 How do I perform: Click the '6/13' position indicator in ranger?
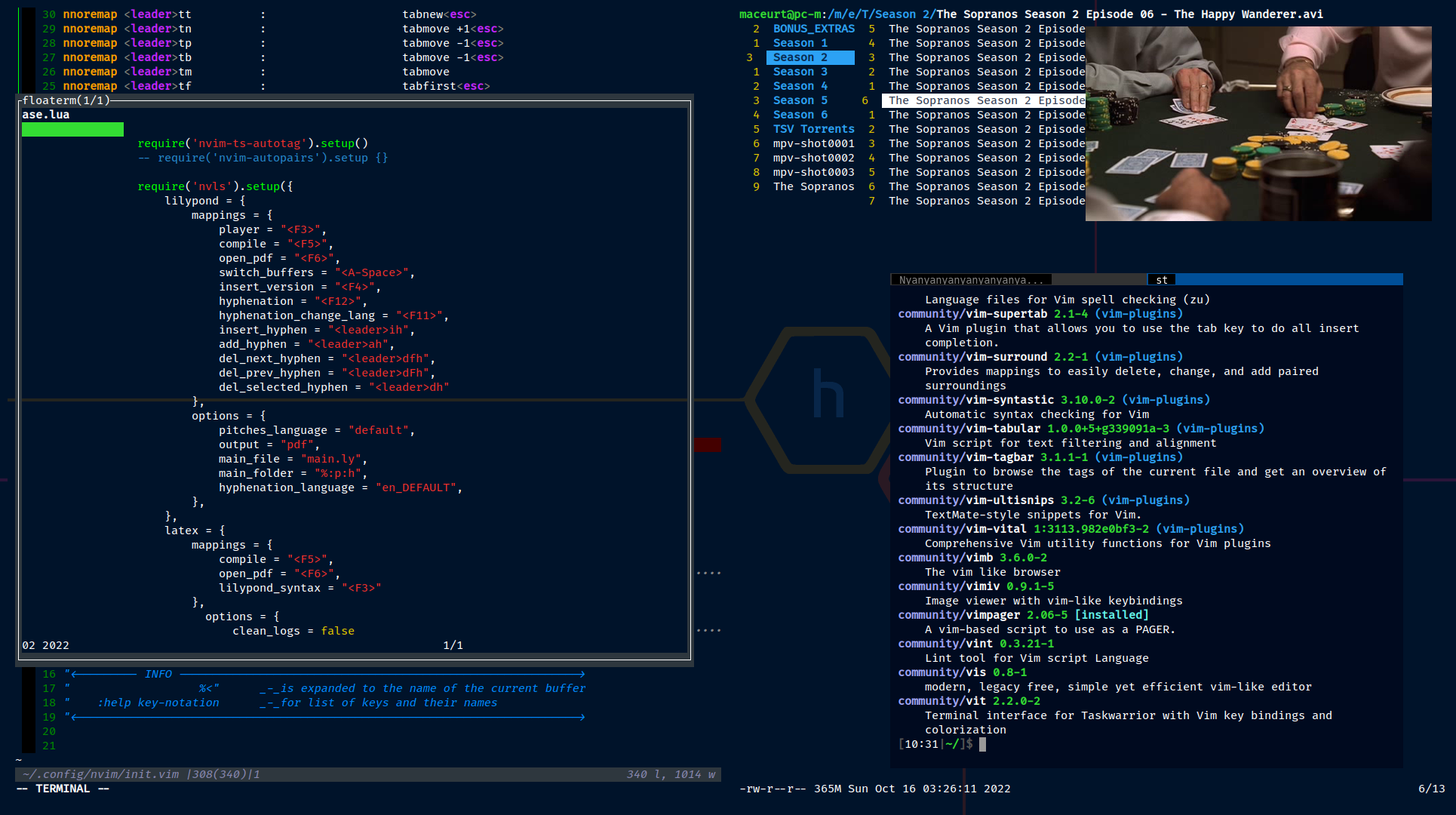[1432, 789]
